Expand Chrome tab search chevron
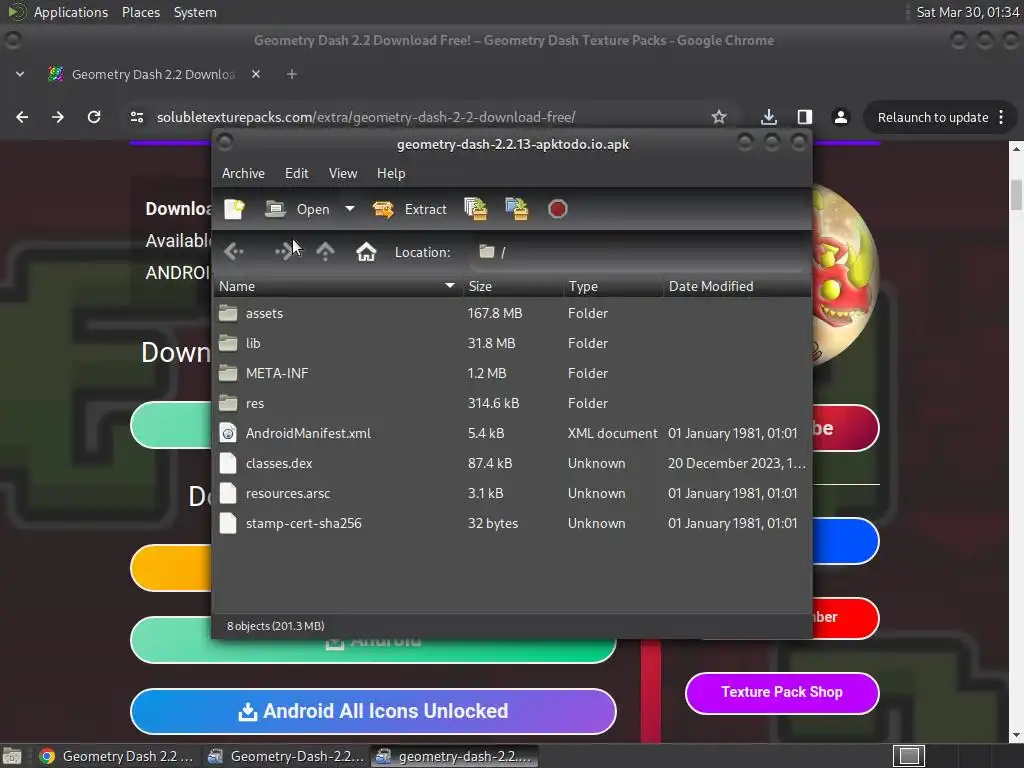 [20, 74]
